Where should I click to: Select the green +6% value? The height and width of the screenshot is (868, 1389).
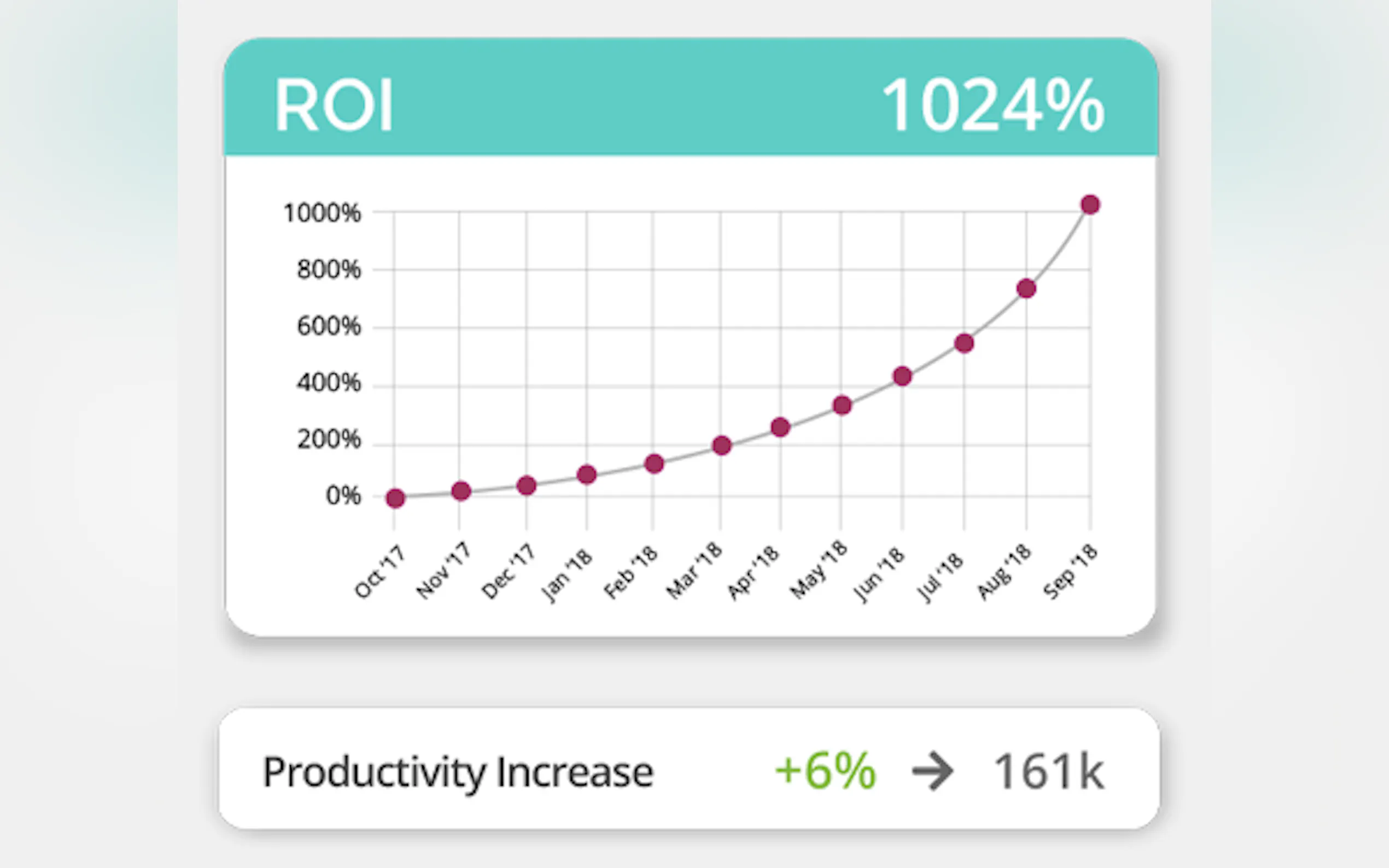tap(825, 770)
